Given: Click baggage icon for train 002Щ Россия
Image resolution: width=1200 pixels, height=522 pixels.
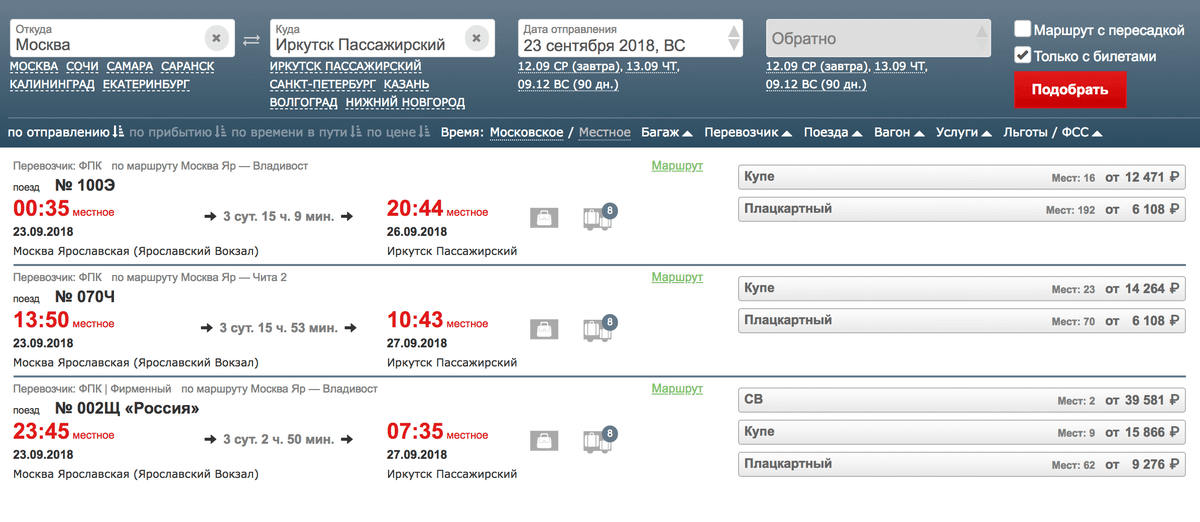Looking at the screenshot, I should coord(544,440).
